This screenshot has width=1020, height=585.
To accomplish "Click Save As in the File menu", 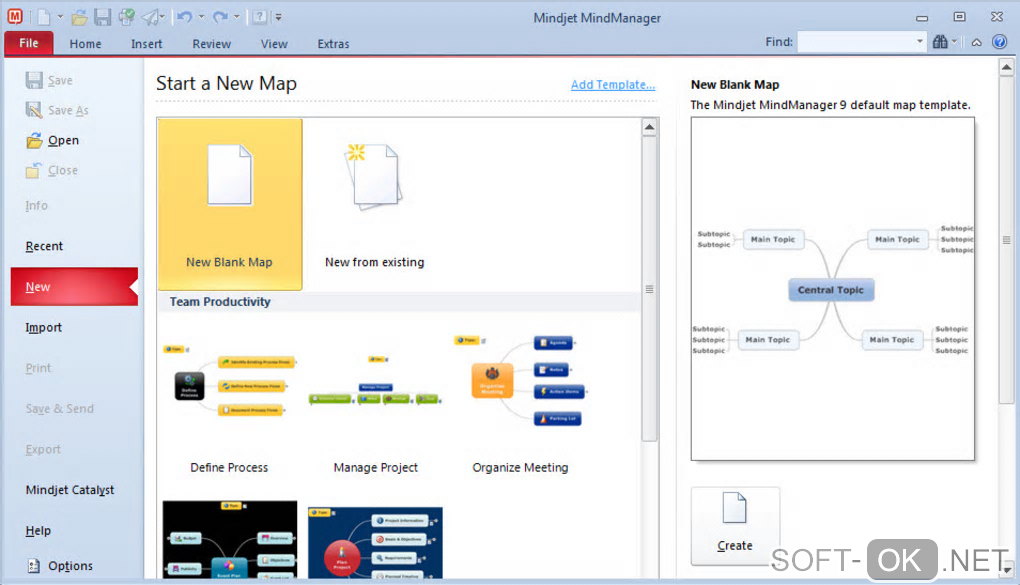I will (x=57, y=111).
